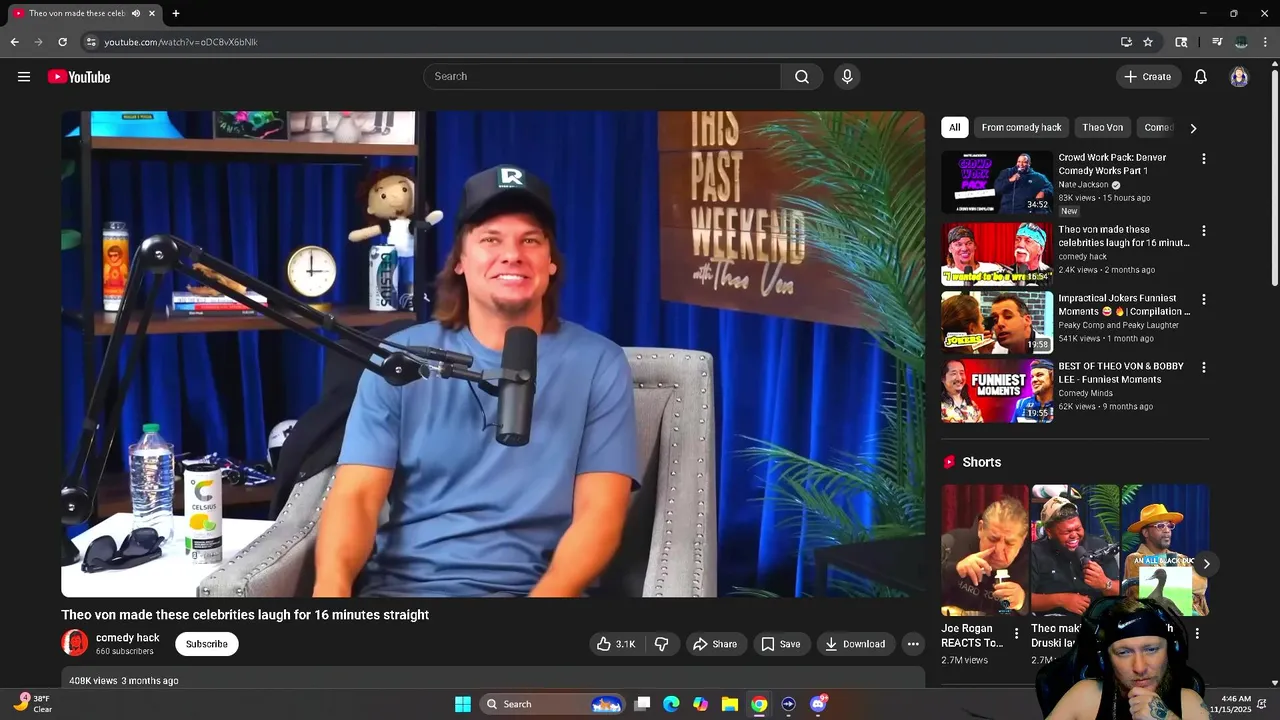1280x720 pixels.
Task: Open Google Lens search icon in toolbar
Action: tap(1181, 42)
